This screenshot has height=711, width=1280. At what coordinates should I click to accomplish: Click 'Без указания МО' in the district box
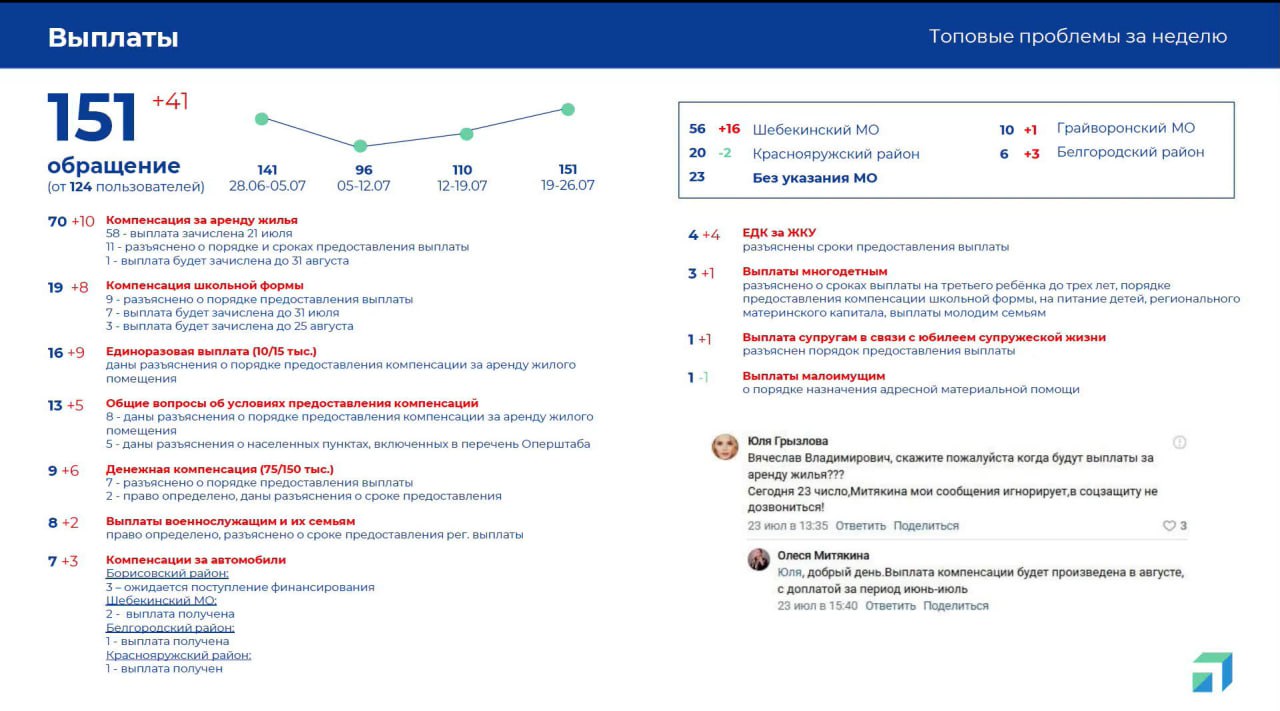814,178
